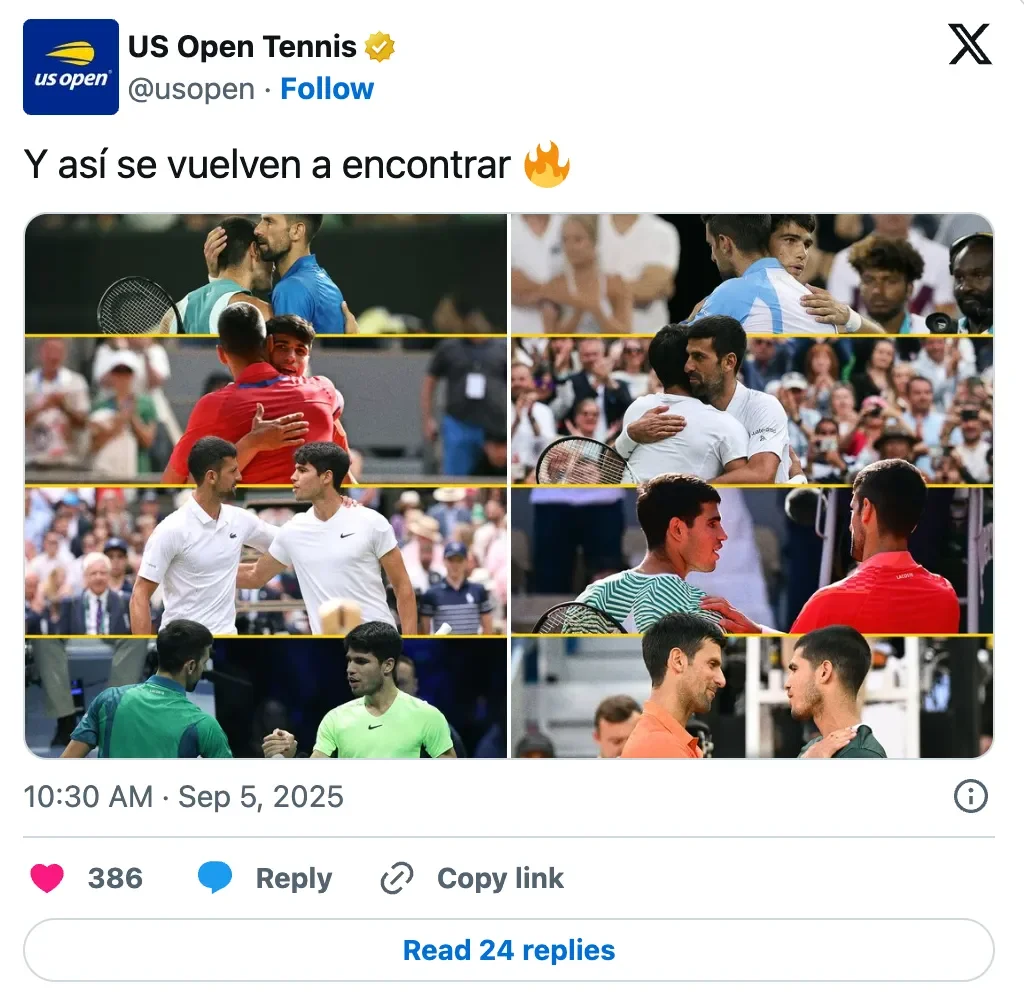Click the fire emoji in tweet
The height and width of the screenshot is (1002, 1024).
point(547,164)
